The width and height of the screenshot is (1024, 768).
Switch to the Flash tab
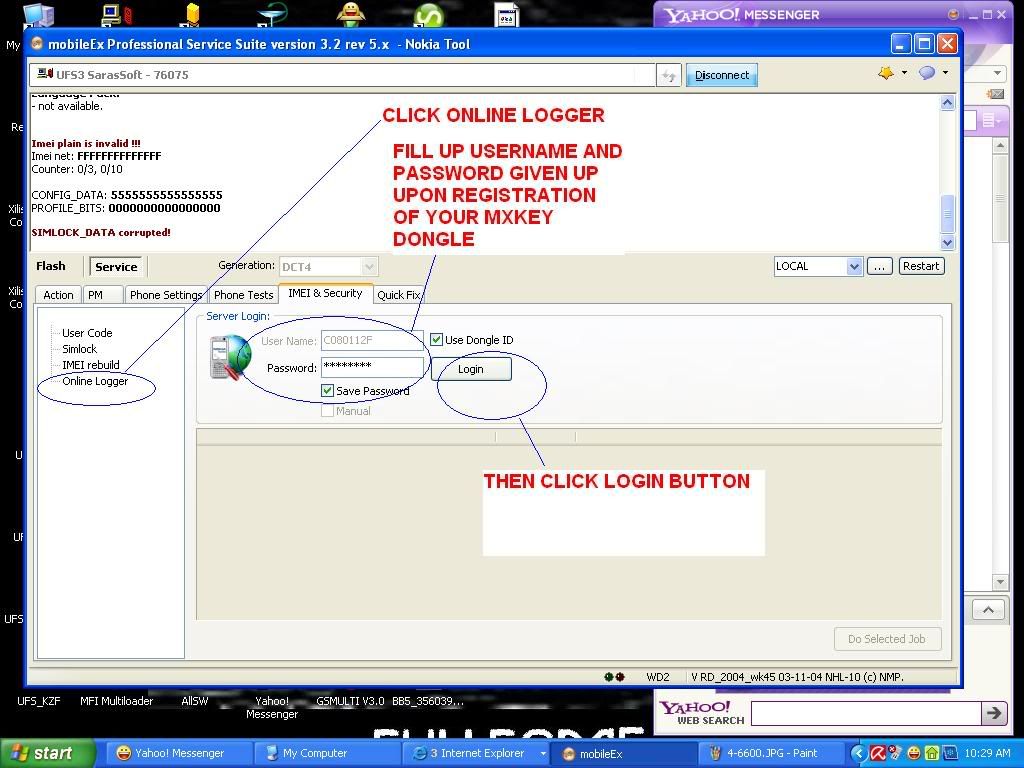click(50, 266)
